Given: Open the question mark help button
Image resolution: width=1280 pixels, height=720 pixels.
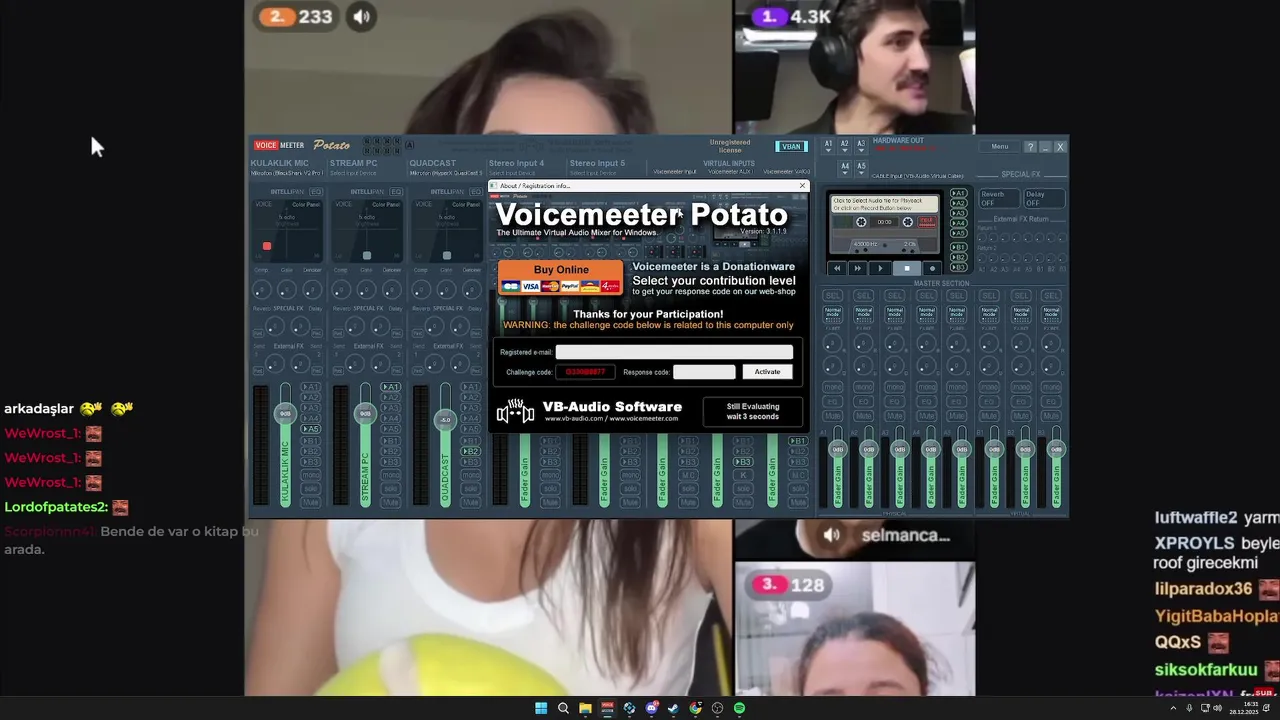Looking at the screenshot, I should tap(1030, 147).
